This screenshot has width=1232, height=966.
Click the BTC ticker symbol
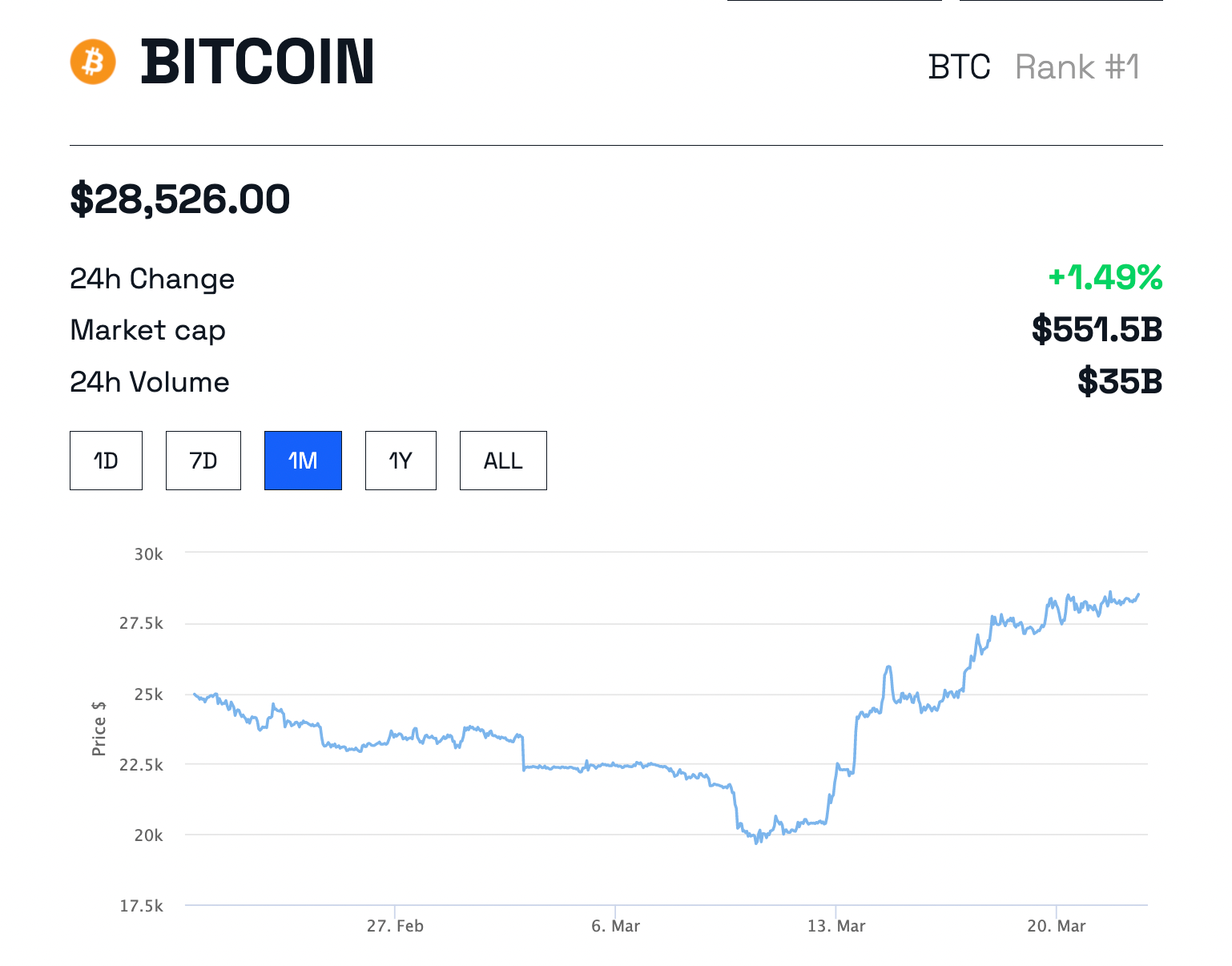coord(959,67)
